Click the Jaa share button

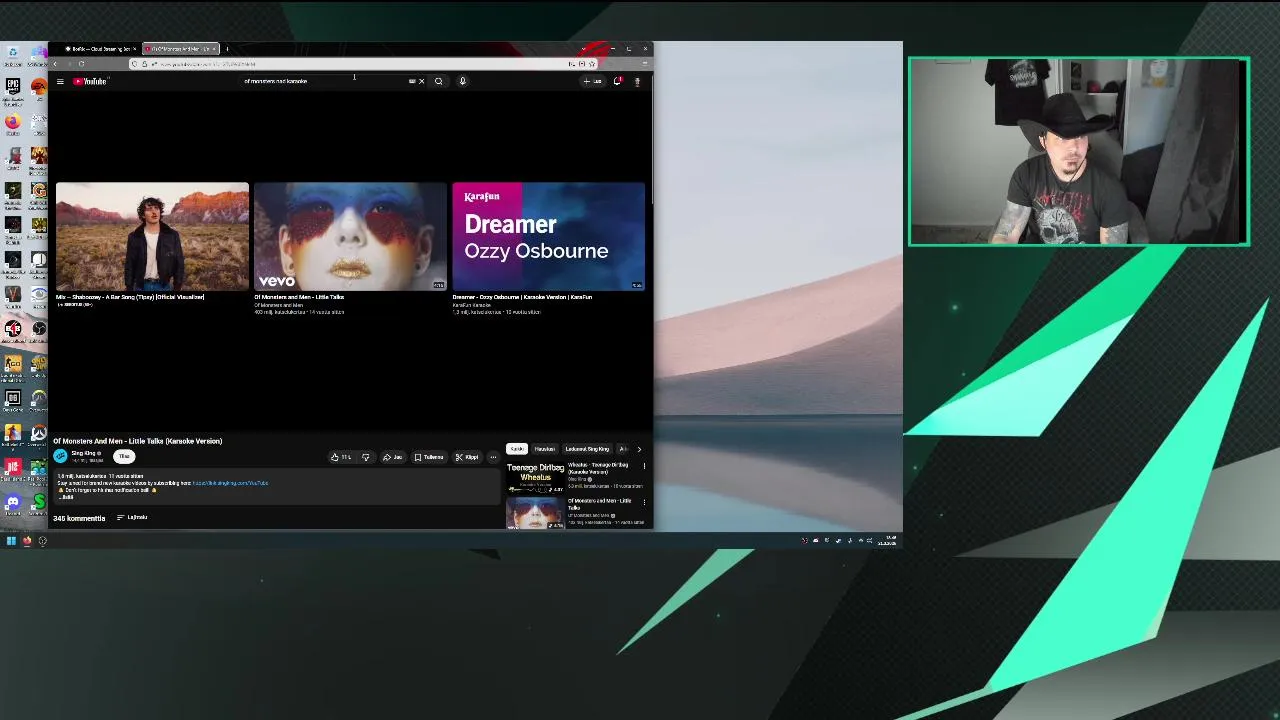coord(392,457)
